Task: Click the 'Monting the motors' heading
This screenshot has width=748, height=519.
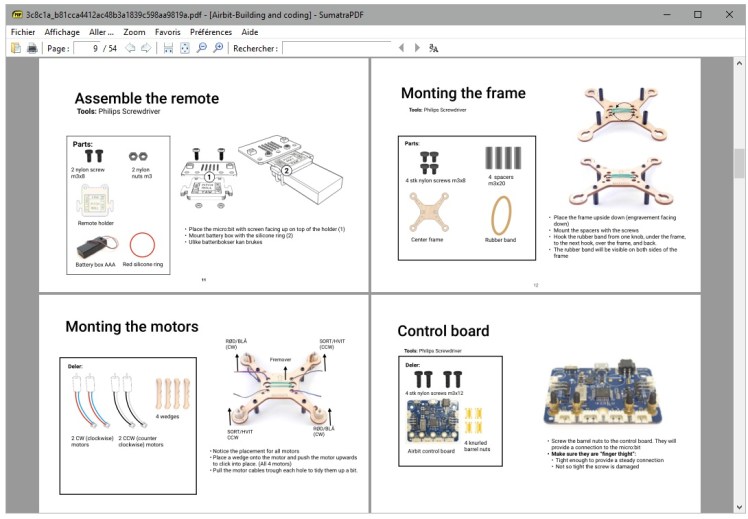Action: (132, 326)
